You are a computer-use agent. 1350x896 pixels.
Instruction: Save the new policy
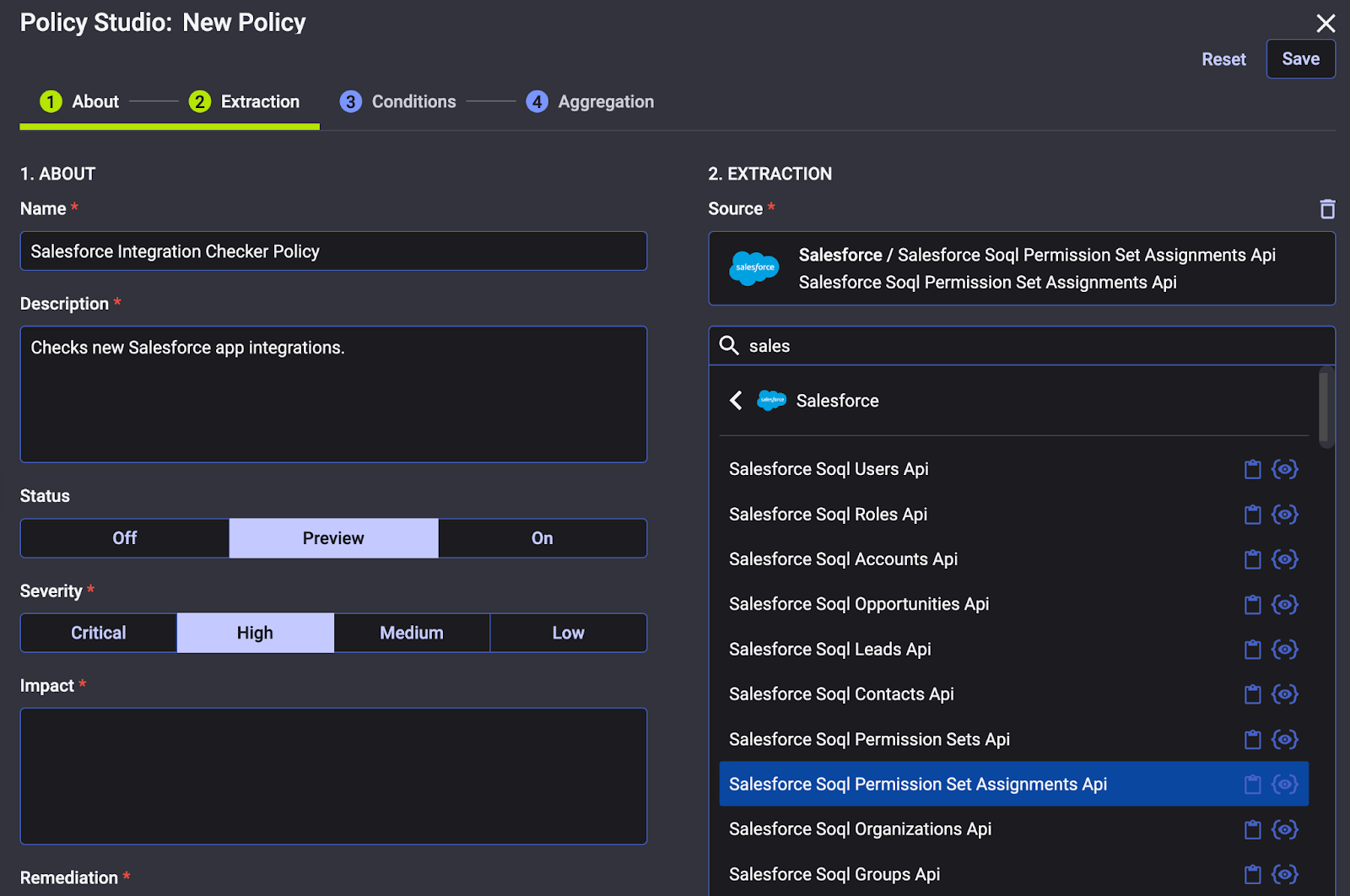(x=1300, y=59)
